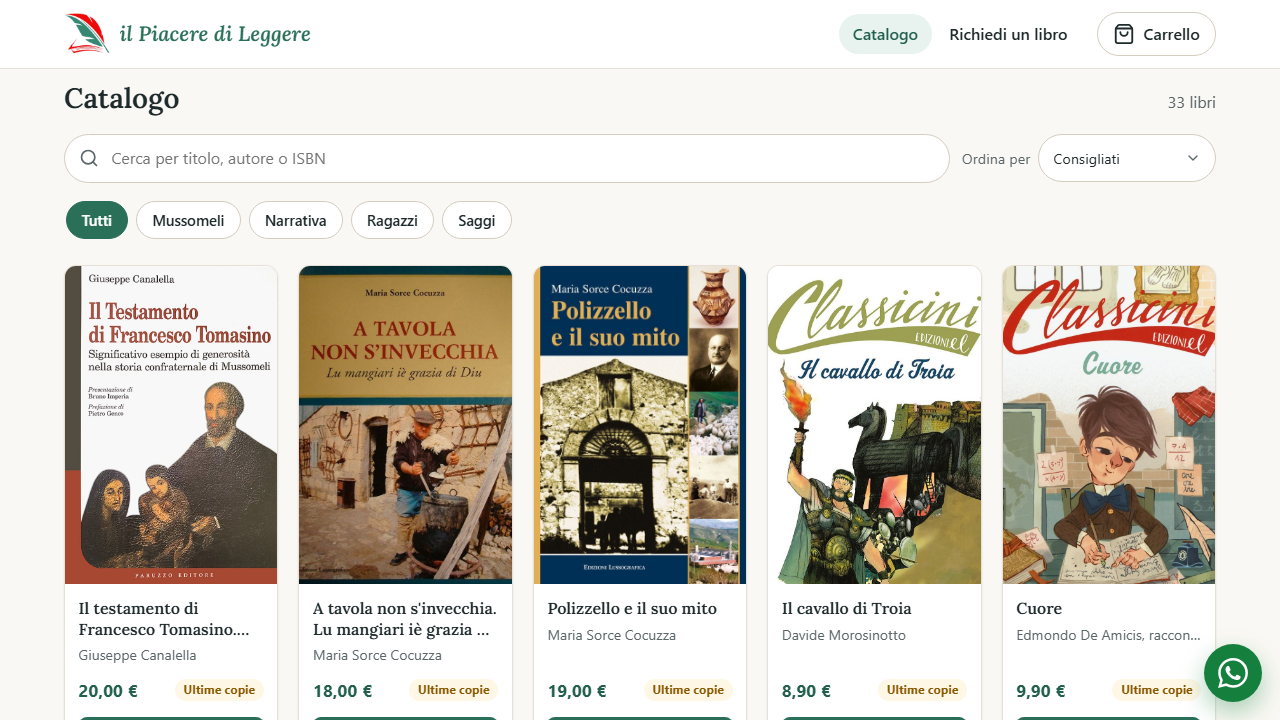Image resolution: width=1280 pixels, height=720 pixels.
Task: Click the 19,00 € price
Action: pos(577,691)
